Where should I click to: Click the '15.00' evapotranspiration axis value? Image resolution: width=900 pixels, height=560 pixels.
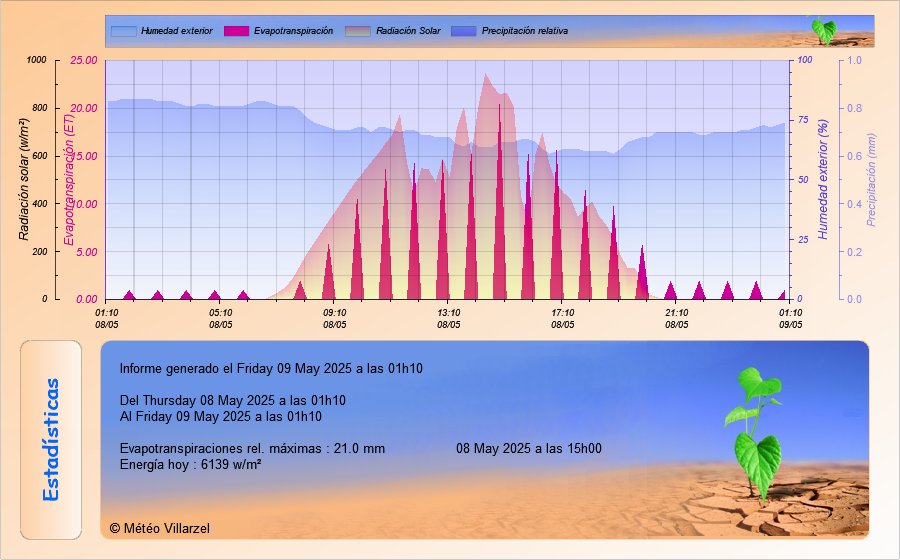point(84,156)
